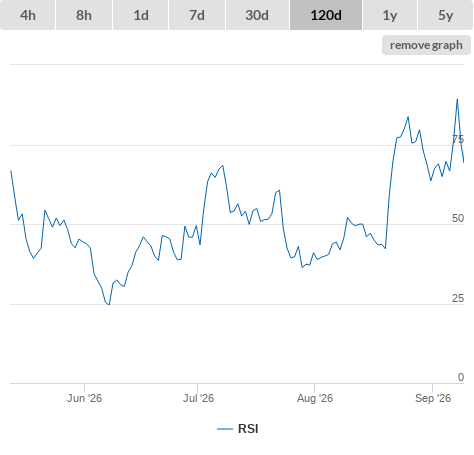Choose the 1d range tab

(x=141, y=15)
